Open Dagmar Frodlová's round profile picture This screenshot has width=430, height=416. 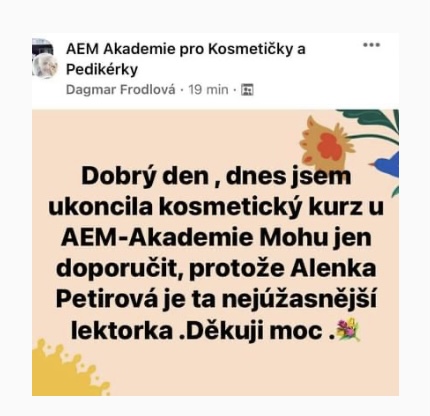[45, 66]
